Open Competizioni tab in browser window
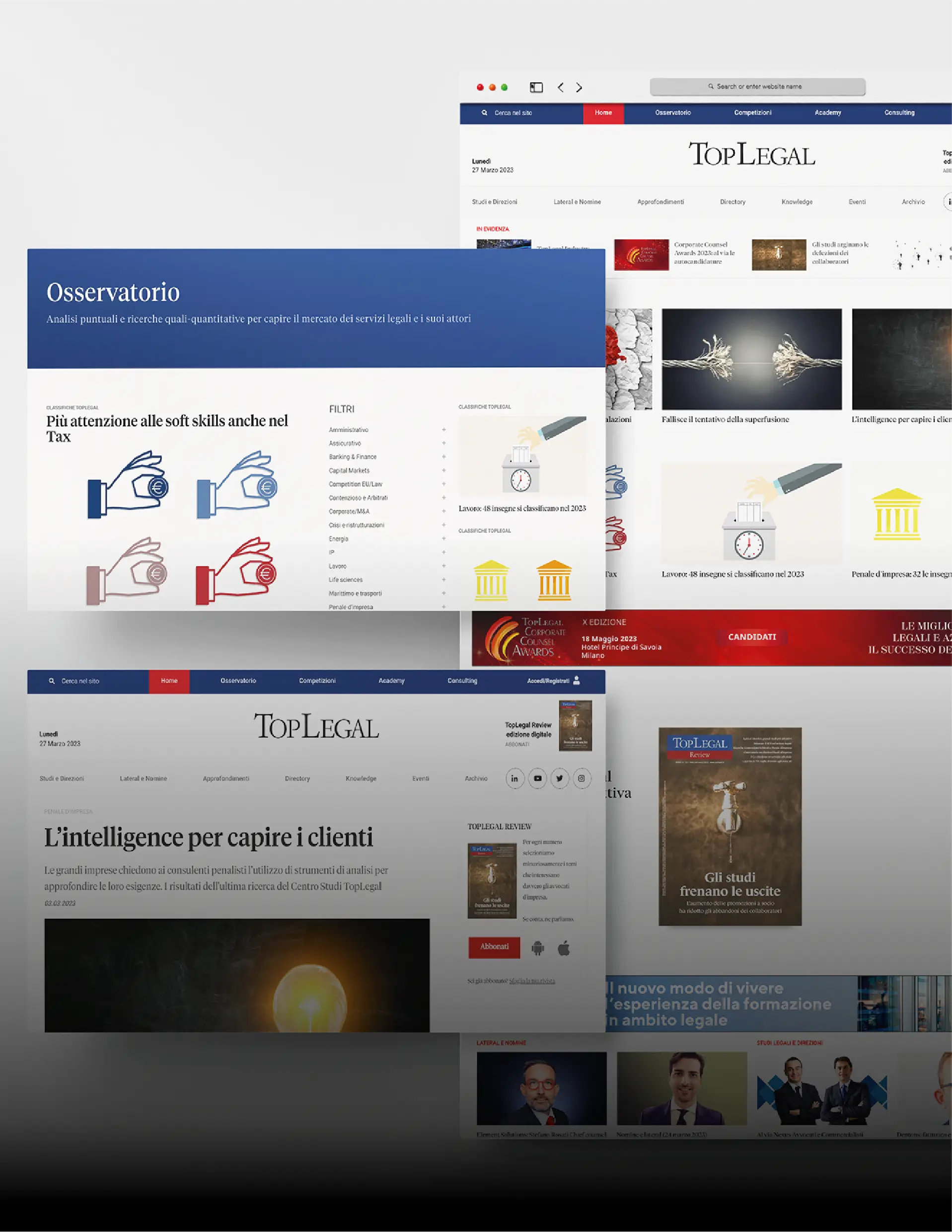Image resolution: width=952 pixels, height=1232 pixels. point(752,113)
